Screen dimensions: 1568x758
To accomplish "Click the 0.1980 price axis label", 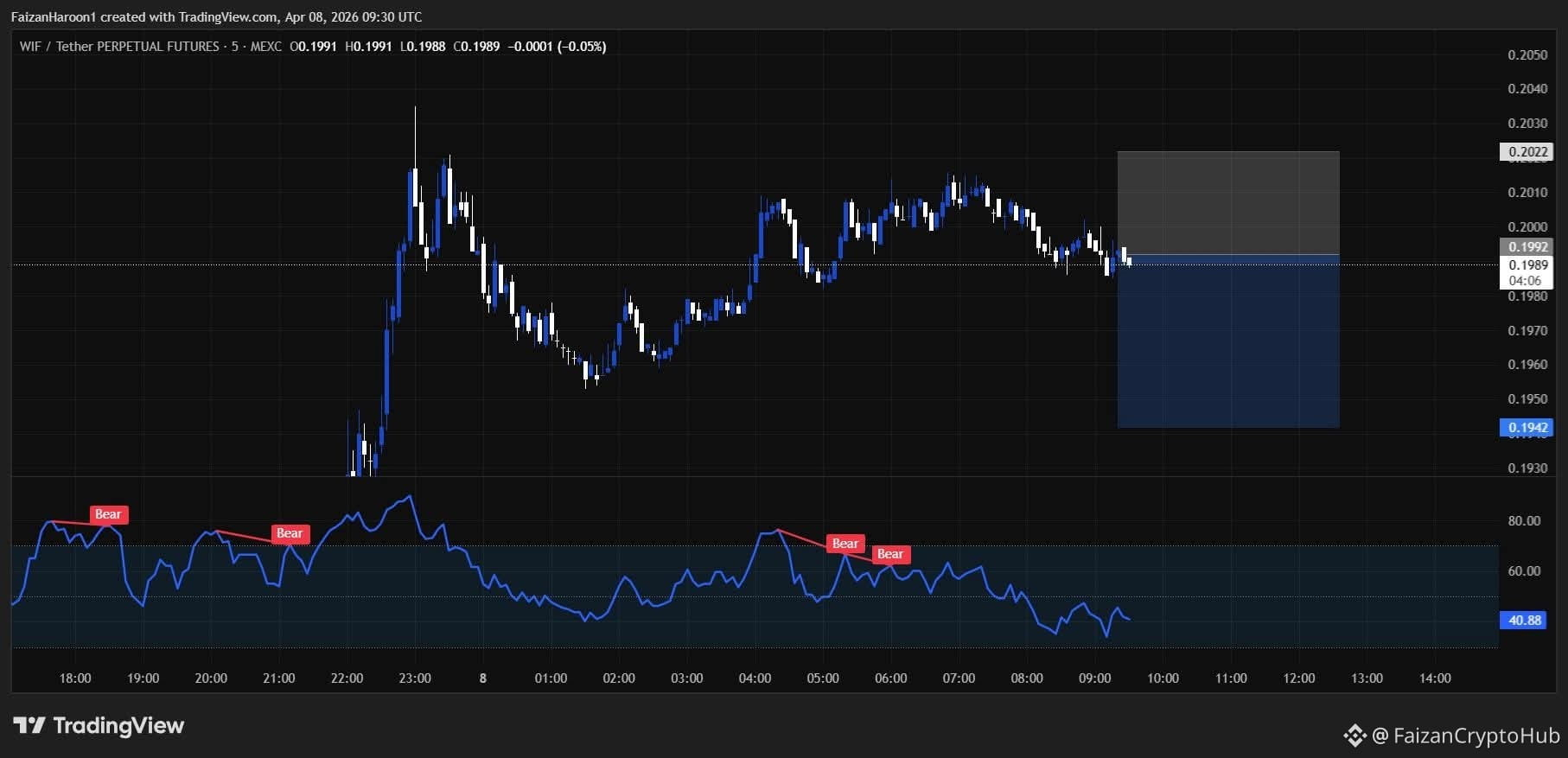I will tap(1527, 296).
